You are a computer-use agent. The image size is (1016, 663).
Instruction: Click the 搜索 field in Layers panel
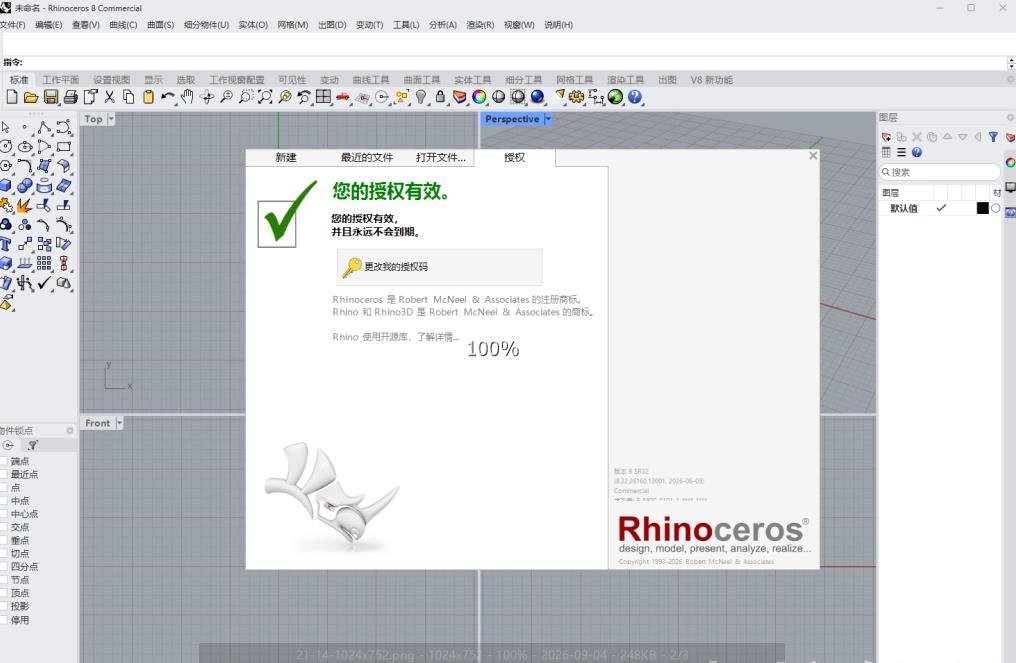pyautogui.click(x=940, y=172)
